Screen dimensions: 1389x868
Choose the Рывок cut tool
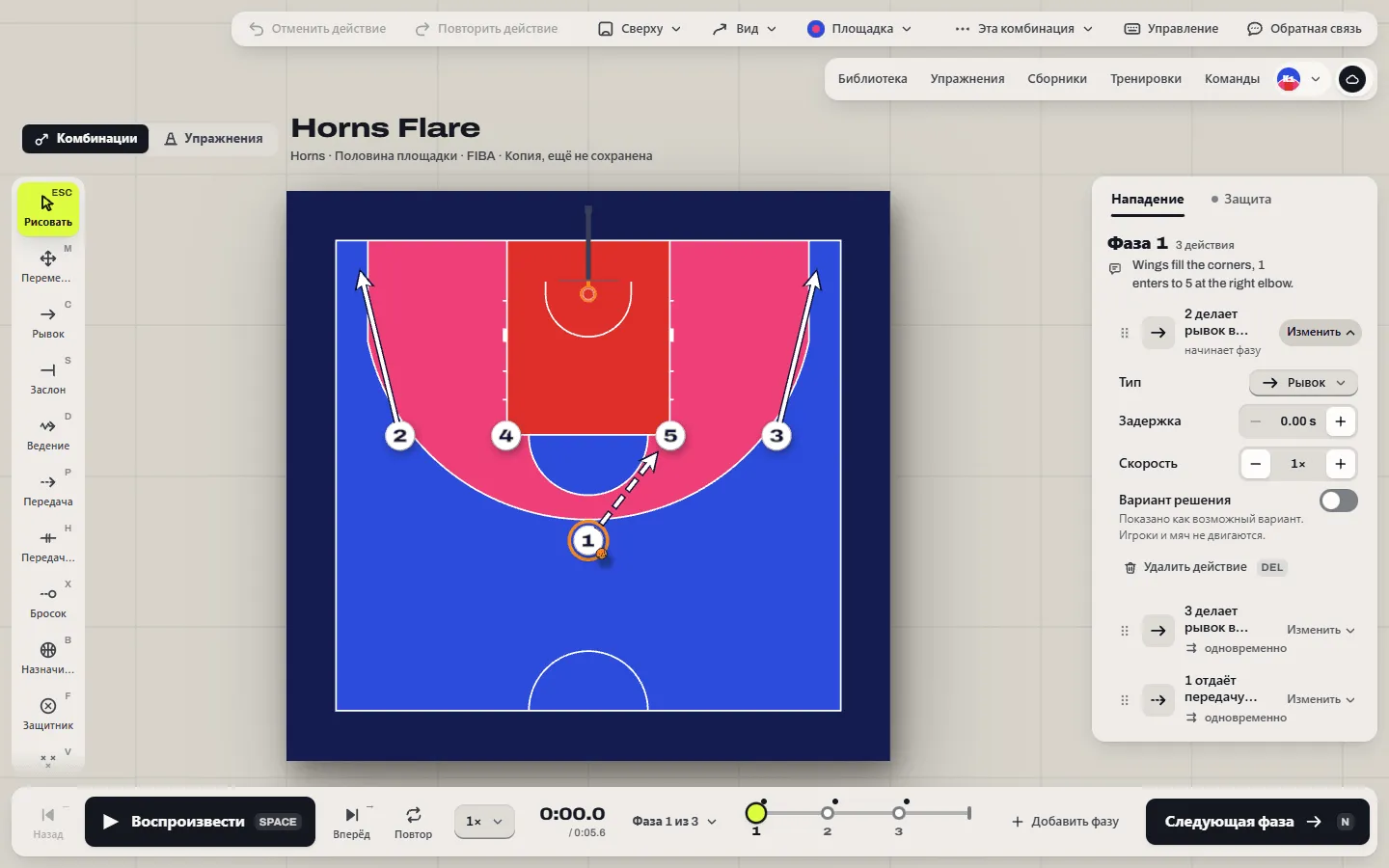point(48,321)
